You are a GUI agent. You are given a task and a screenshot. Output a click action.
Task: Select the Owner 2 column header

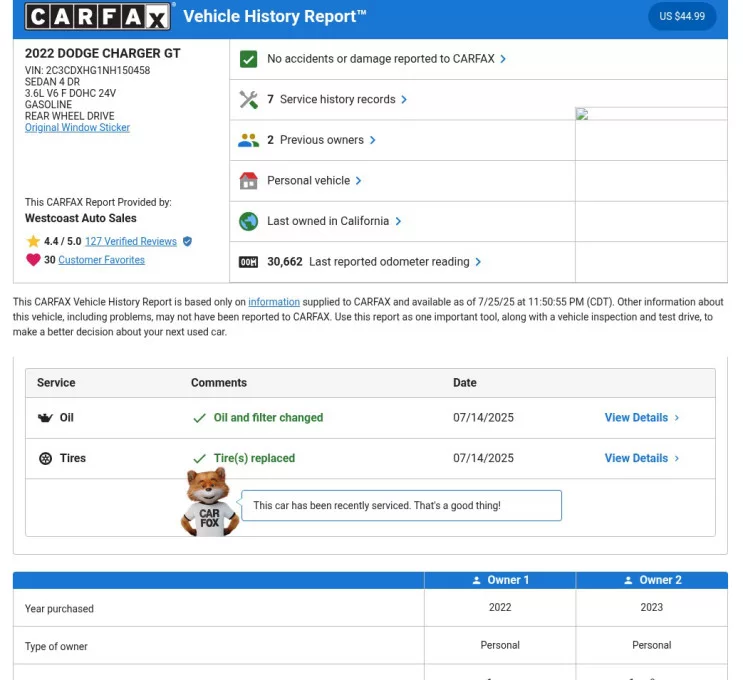(x=652, y=580)
